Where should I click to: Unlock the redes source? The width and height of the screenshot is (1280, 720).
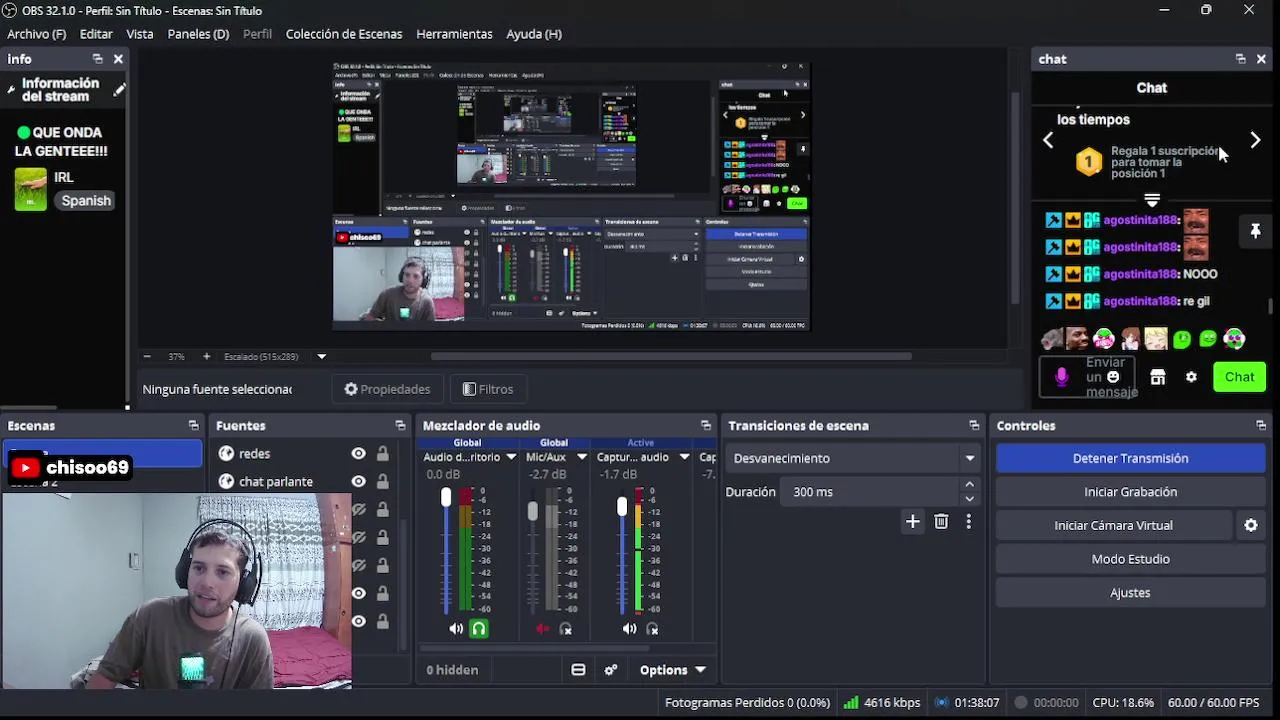pyautogui.click(x=383, y=453)
